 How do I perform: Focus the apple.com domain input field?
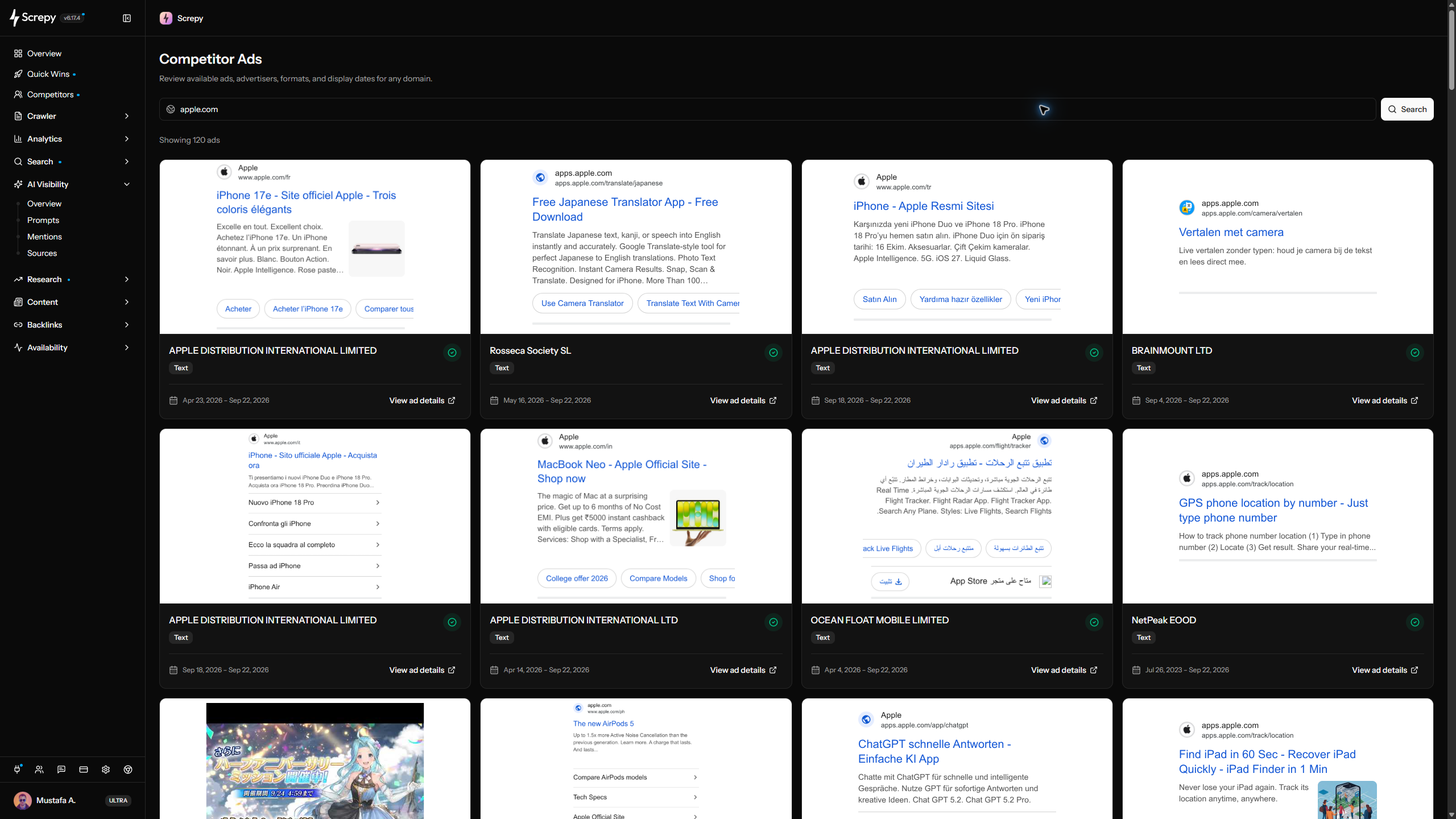pos(767,109)
